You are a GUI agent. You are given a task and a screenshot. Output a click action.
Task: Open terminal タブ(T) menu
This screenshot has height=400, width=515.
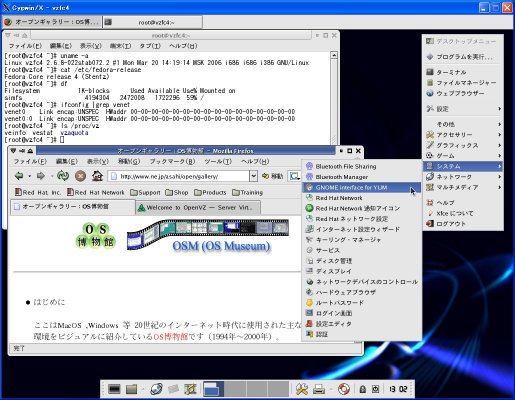coord(150,46)
